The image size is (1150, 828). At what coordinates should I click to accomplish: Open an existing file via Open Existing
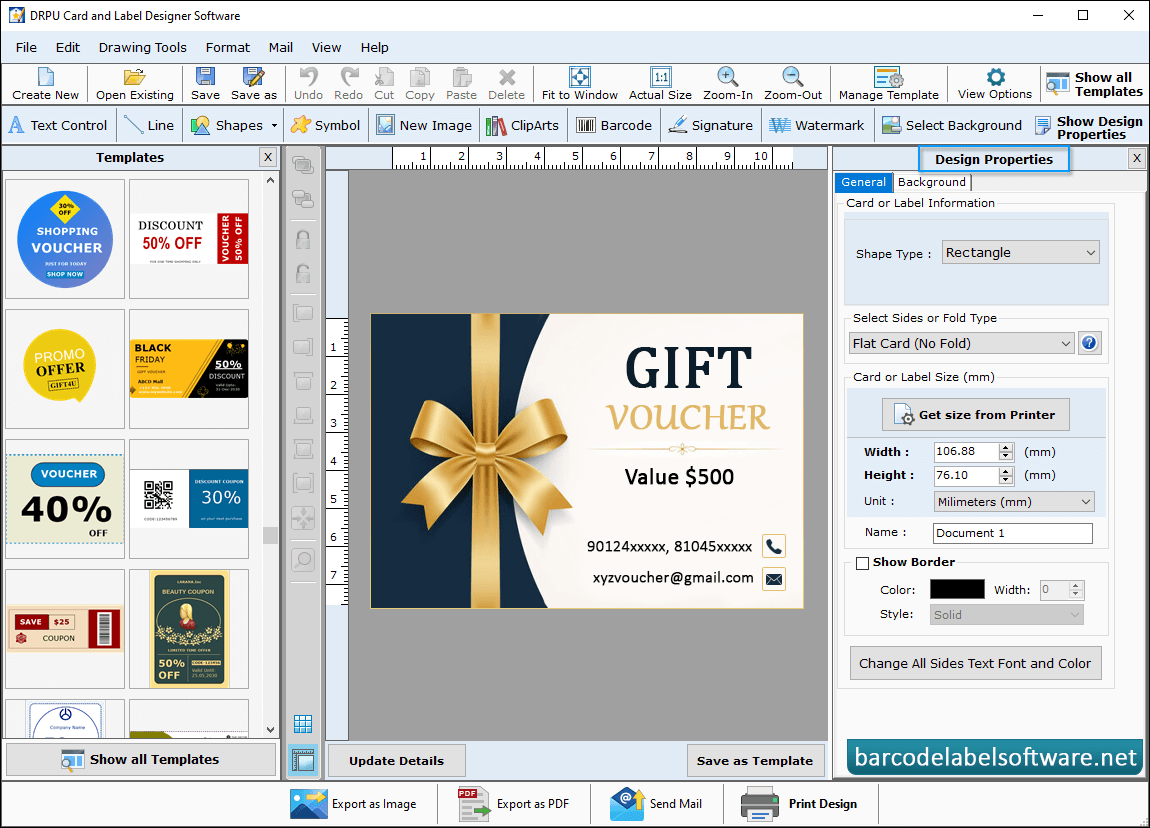click(135, 84)
